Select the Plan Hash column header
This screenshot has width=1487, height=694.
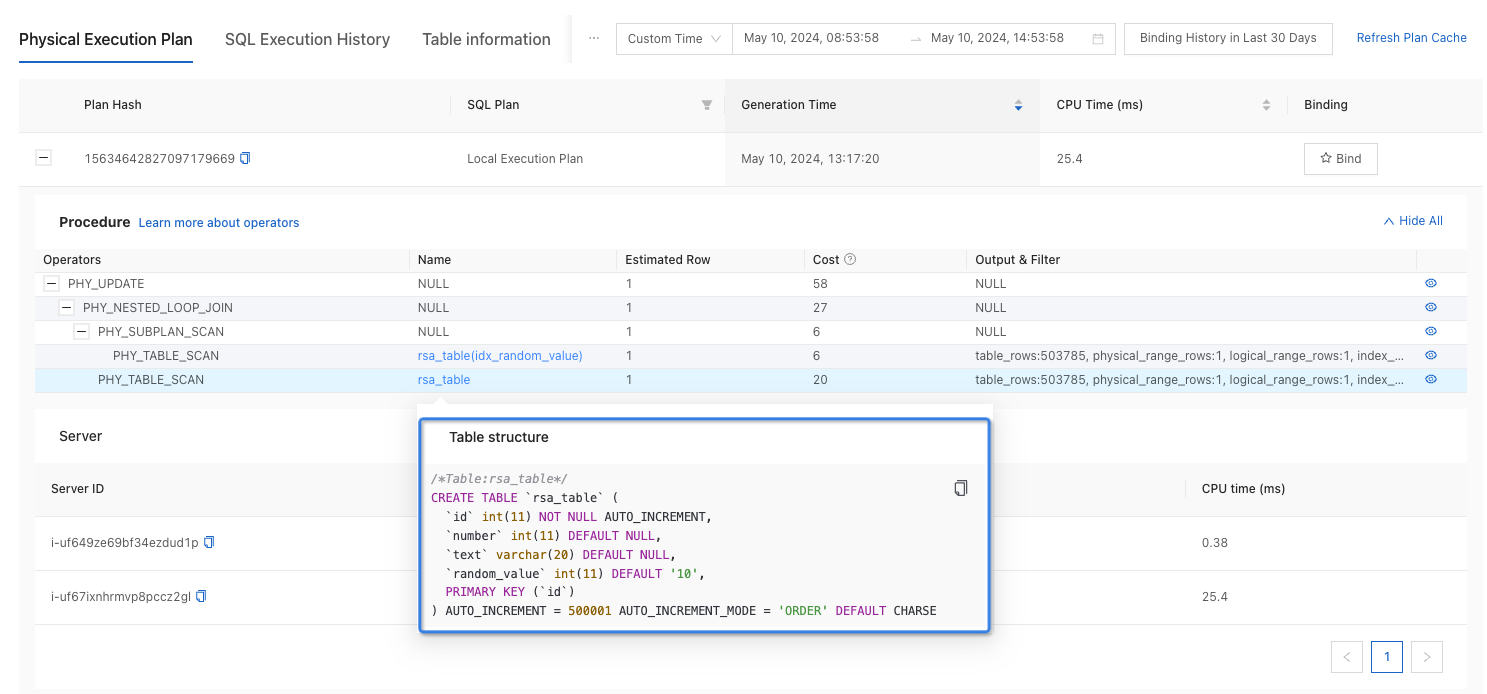pos(112,105)
